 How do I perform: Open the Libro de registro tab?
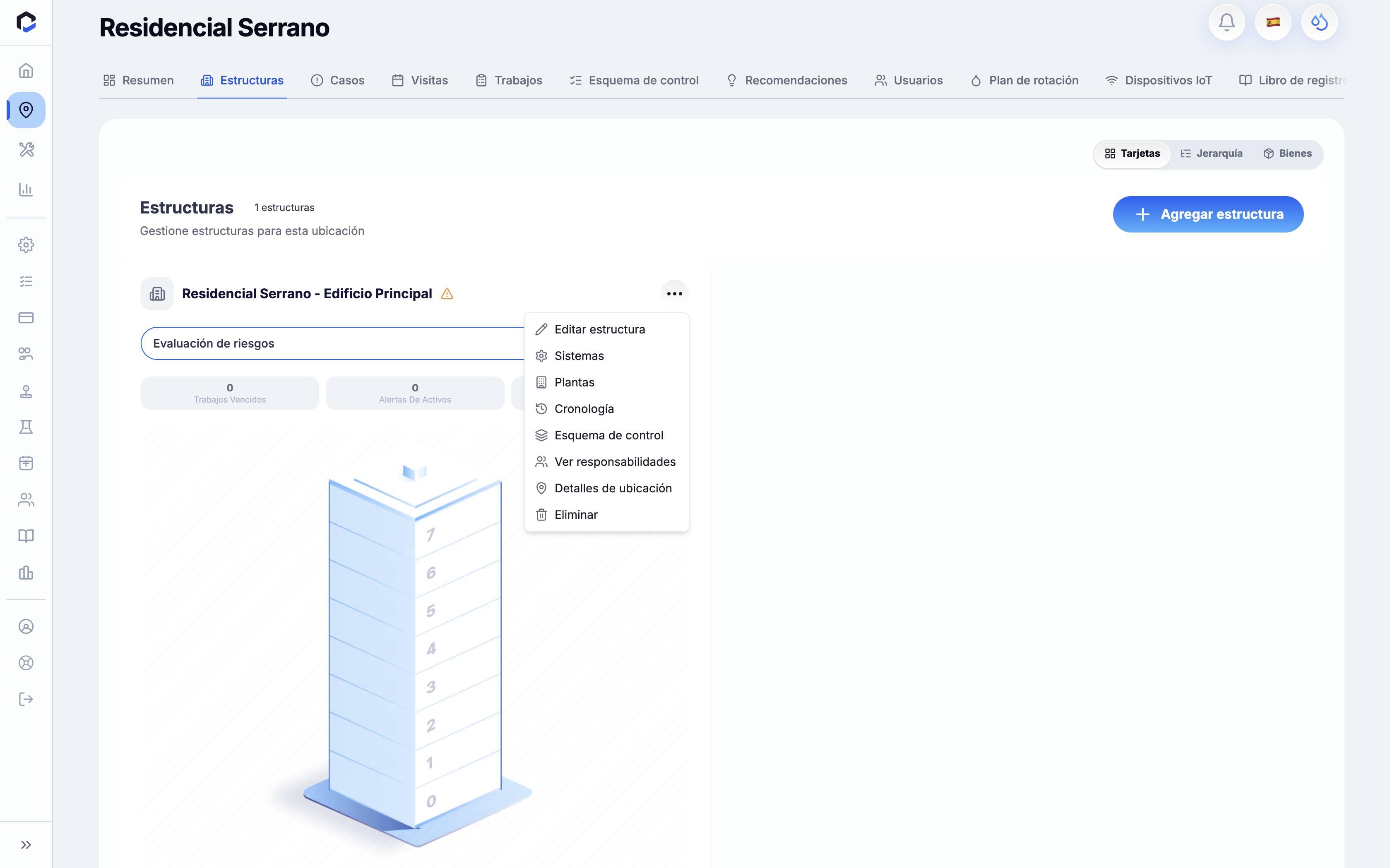tap(1292, 80)
